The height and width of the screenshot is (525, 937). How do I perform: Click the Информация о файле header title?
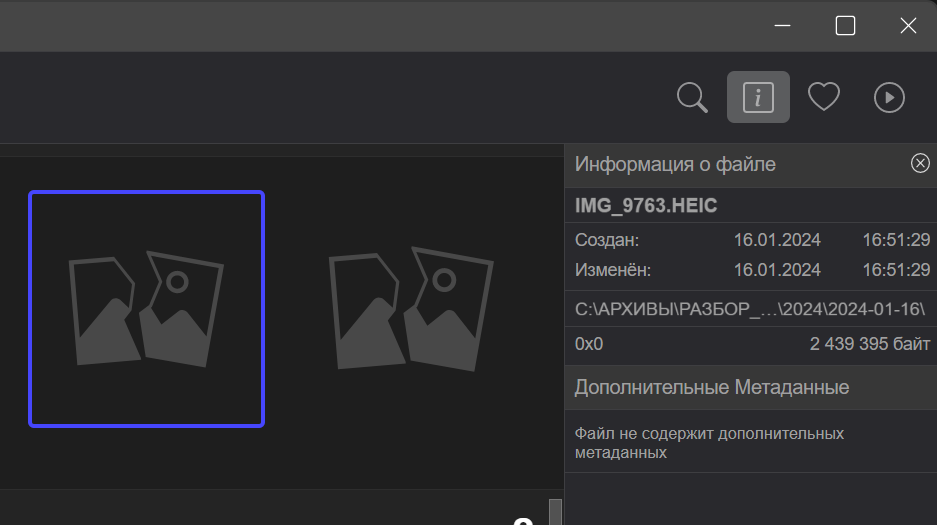point(675,164)
